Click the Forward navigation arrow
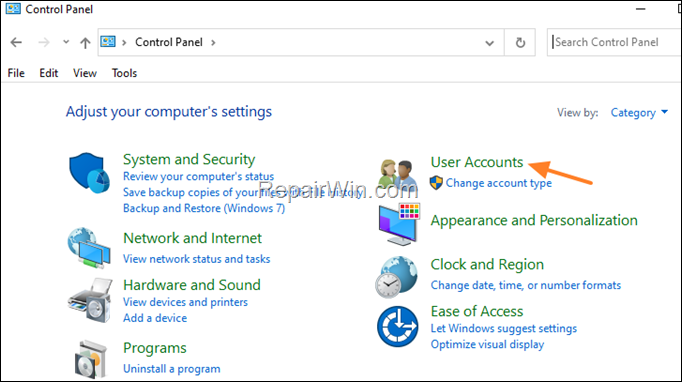Viewport: 682px width, 382px height. click(43, 42)
